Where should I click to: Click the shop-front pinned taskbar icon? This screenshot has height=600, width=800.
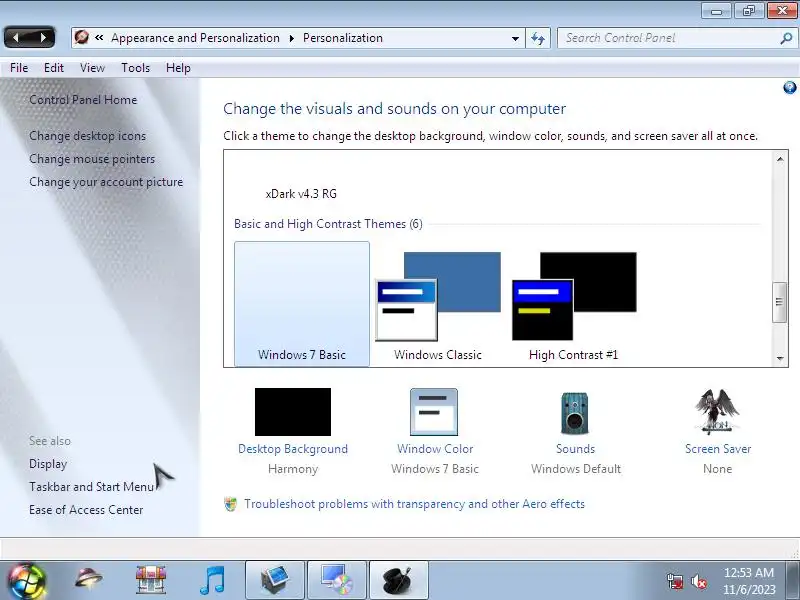[151, 580]
